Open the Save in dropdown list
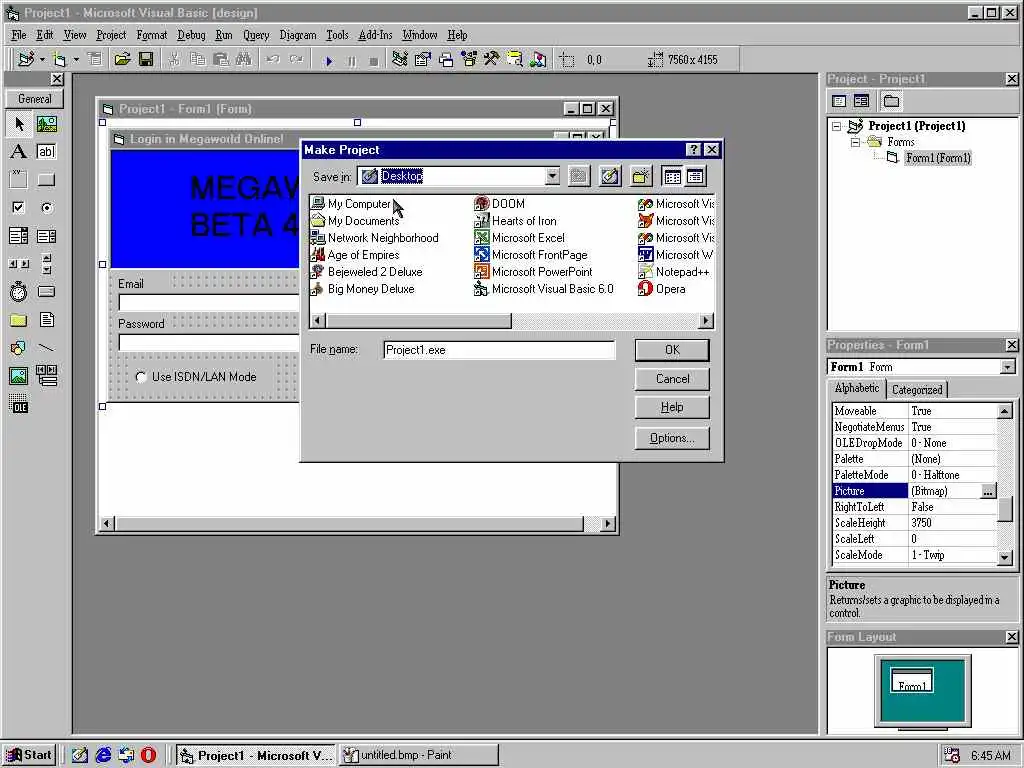The width and height of the screenshot is (1024, 768). (552, 176)
